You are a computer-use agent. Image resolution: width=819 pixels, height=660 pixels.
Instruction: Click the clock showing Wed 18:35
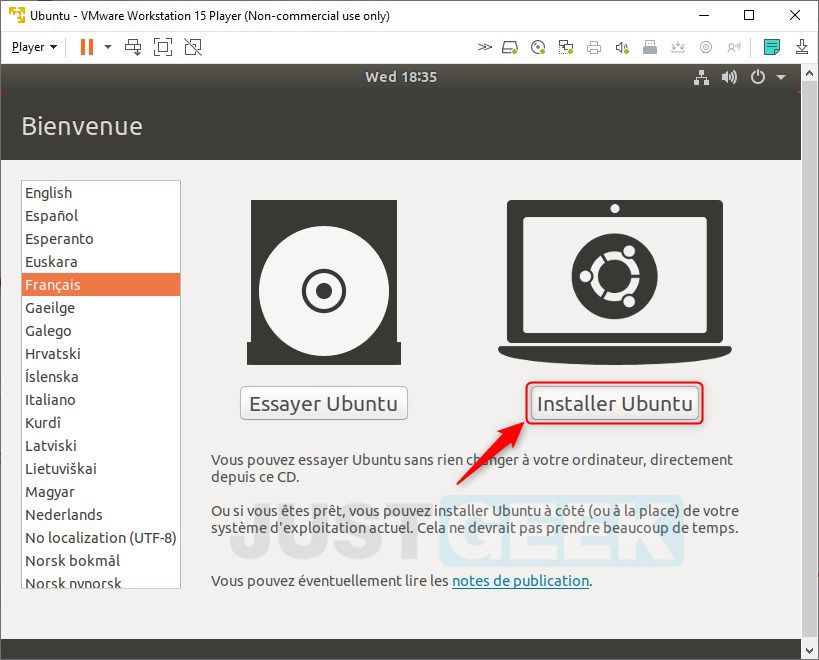pos(401,77)
